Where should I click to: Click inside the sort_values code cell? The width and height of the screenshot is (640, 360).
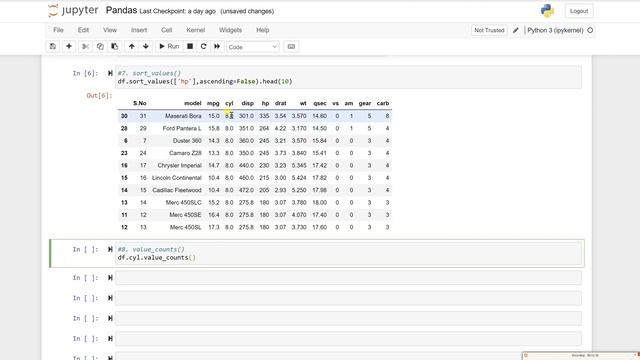click(348, 77)
